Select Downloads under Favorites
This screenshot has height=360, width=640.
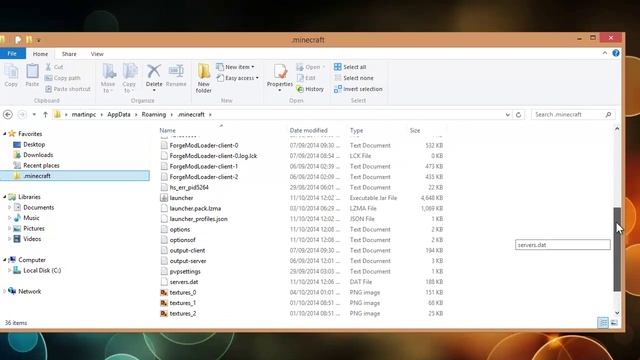pyautogui.click(x=33, y=155)
